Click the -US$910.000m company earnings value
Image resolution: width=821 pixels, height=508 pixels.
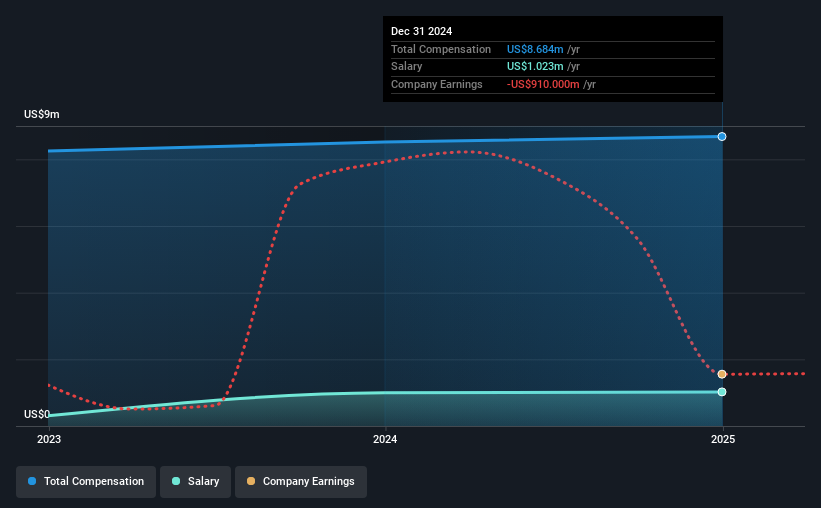tap(543, 84)
